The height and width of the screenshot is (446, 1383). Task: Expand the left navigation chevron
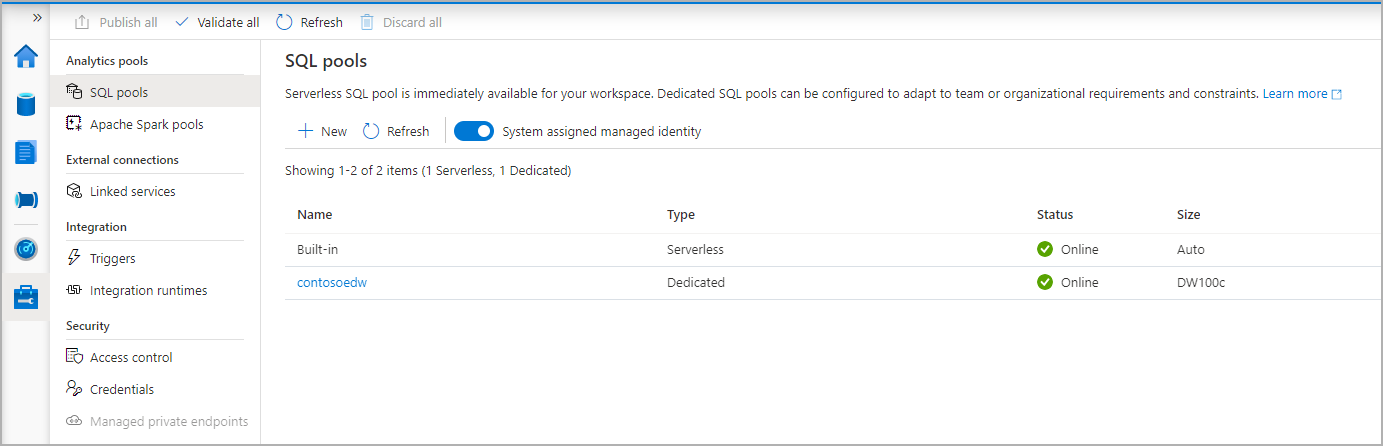[37, 18]
